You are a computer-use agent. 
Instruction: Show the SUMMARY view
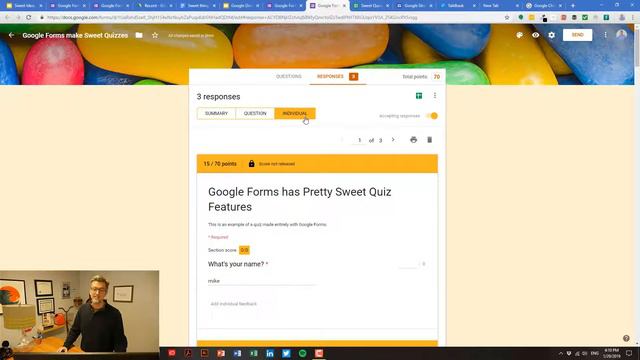click(216, 113)
